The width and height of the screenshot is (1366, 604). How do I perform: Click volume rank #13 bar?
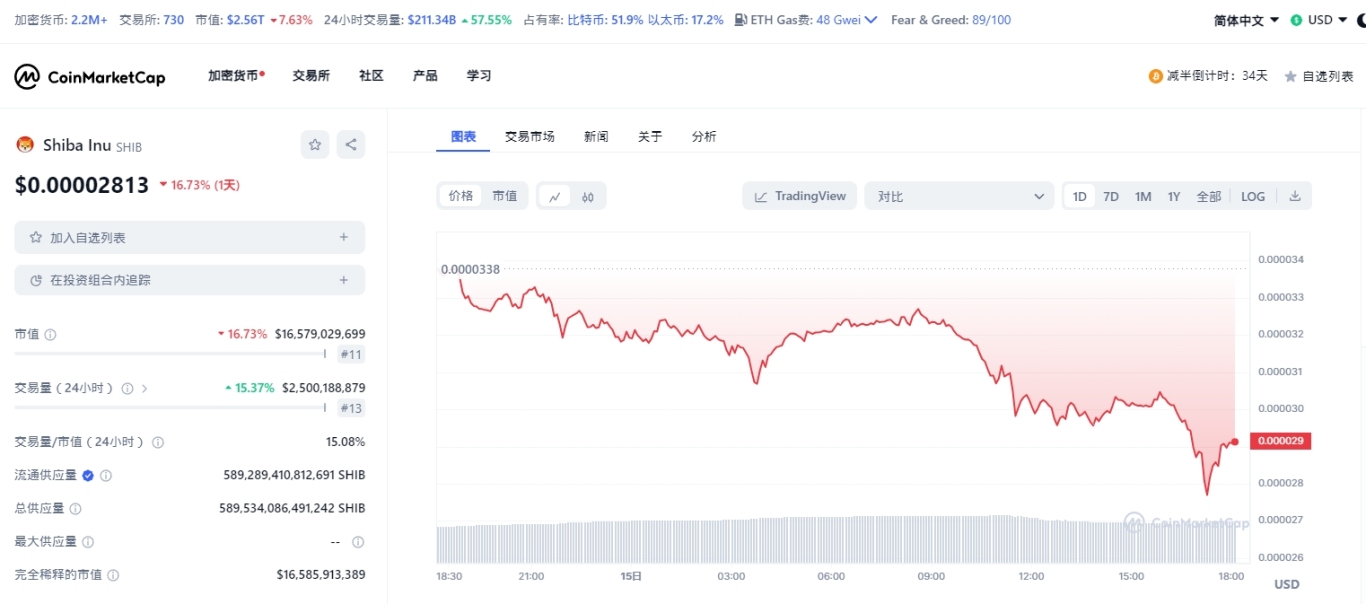pos(351,408)
